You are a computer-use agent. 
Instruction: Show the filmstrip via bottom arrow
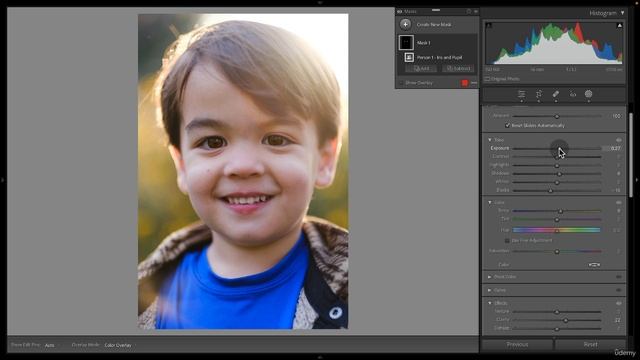320,357
